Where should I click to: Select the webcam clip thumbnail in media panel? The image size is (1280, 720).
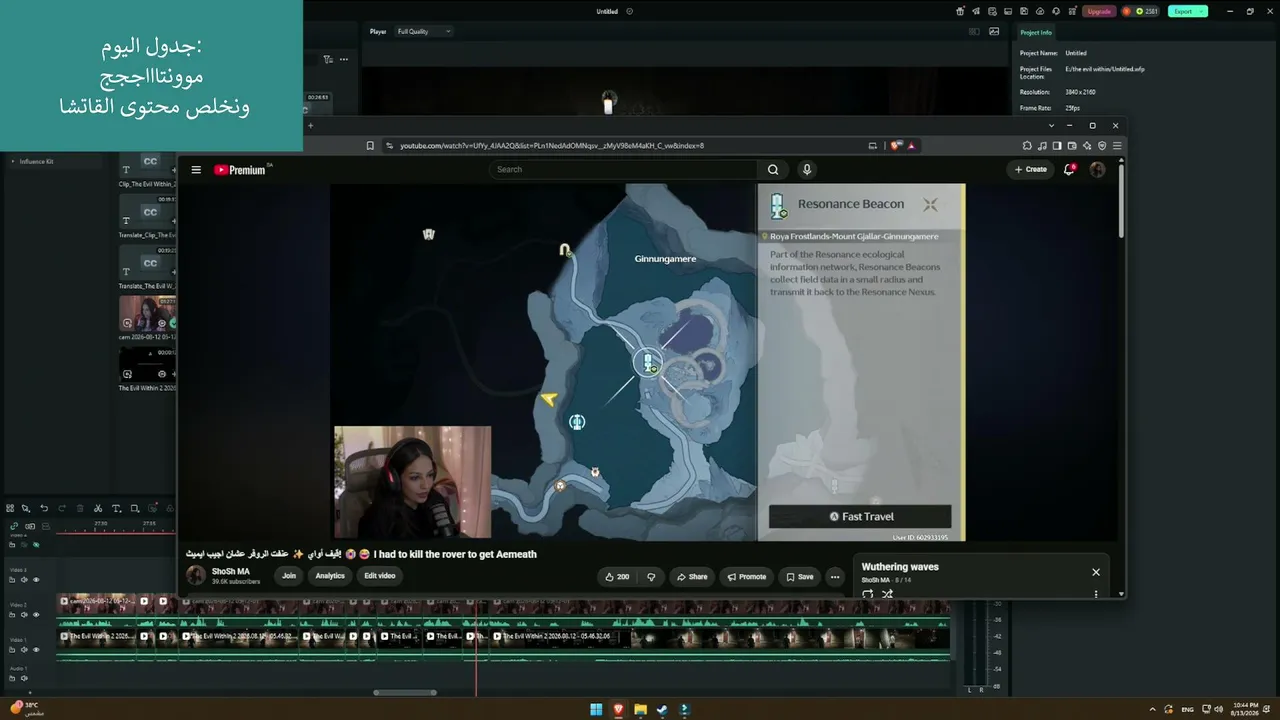pos(147,313)
